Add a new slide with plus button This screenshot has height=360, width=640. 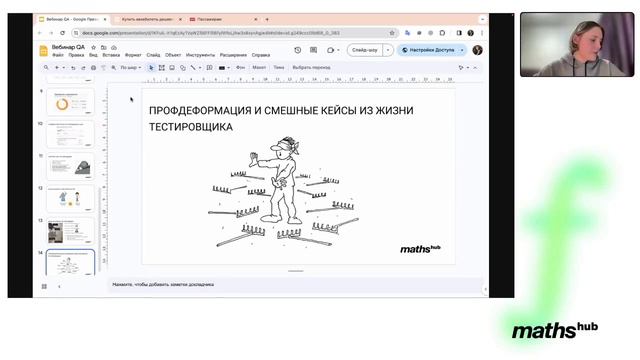tap(57, 67)
